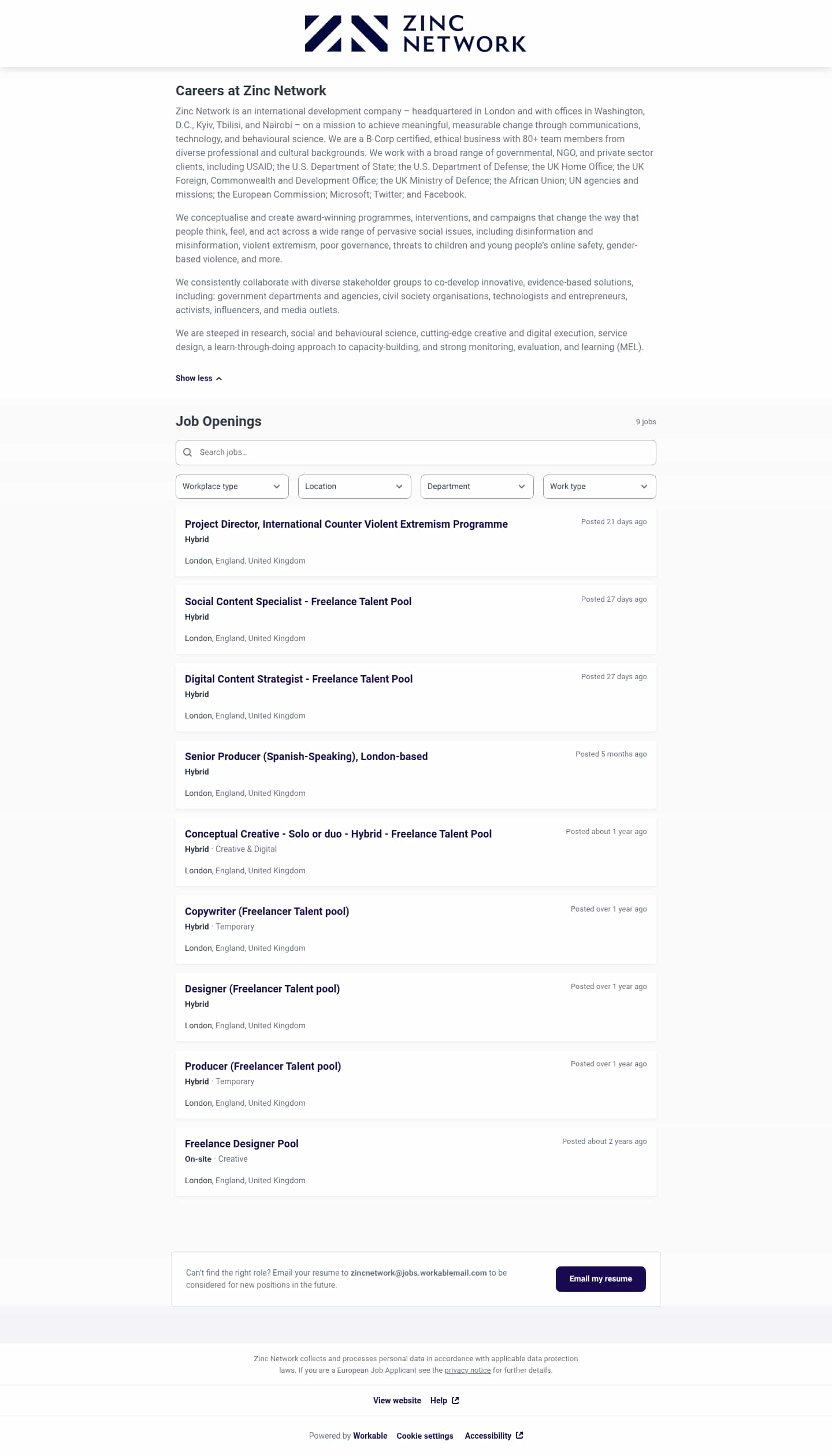832x1456 pixels.
Task: Open the privacy notice link
Action: pyautogui.click(x=467, y=1370)
